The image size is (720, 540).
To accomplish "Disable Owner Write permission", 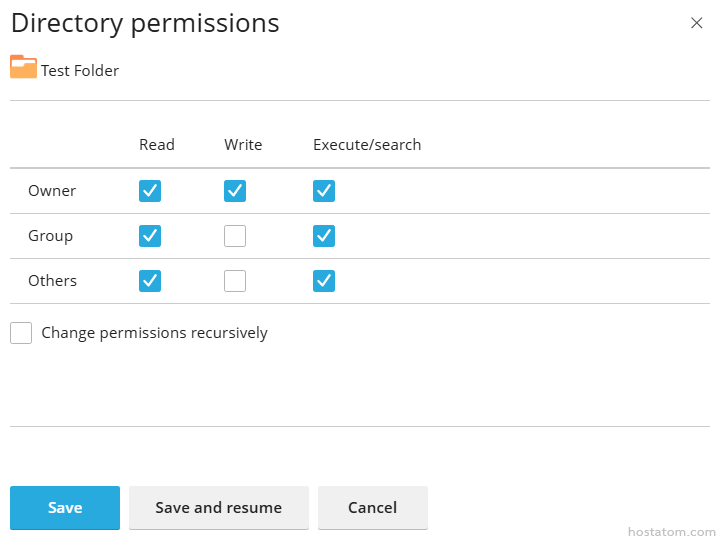I will tap(235, 191).
